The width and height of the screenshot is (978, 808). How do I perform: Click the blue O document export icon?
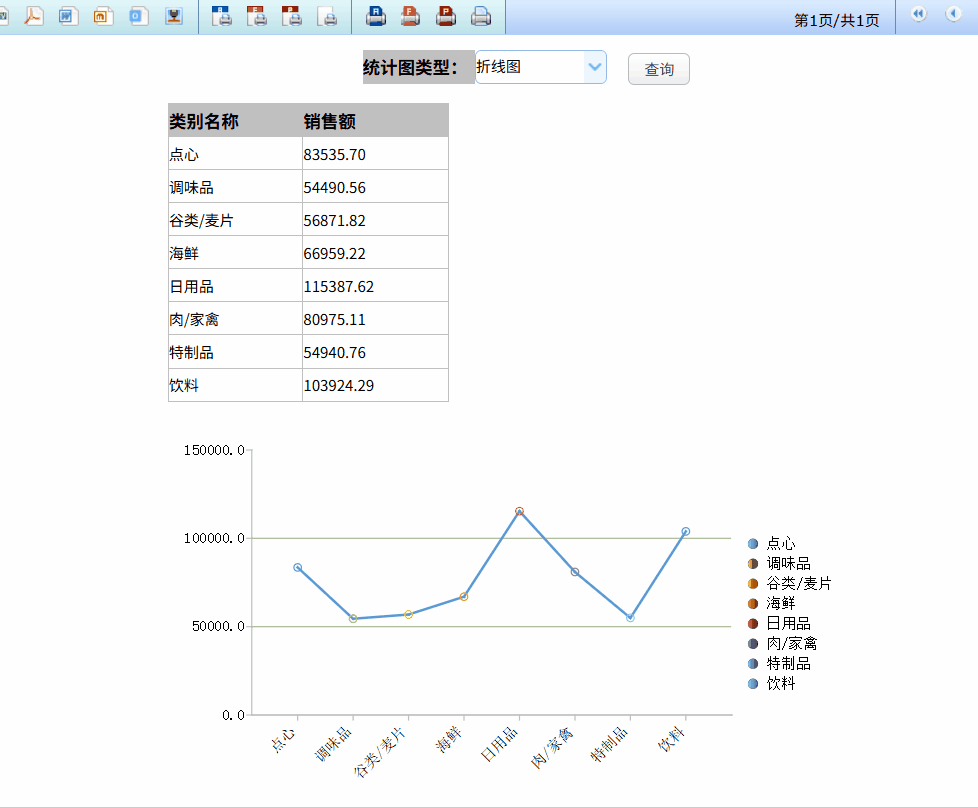[x=138, y=16]
